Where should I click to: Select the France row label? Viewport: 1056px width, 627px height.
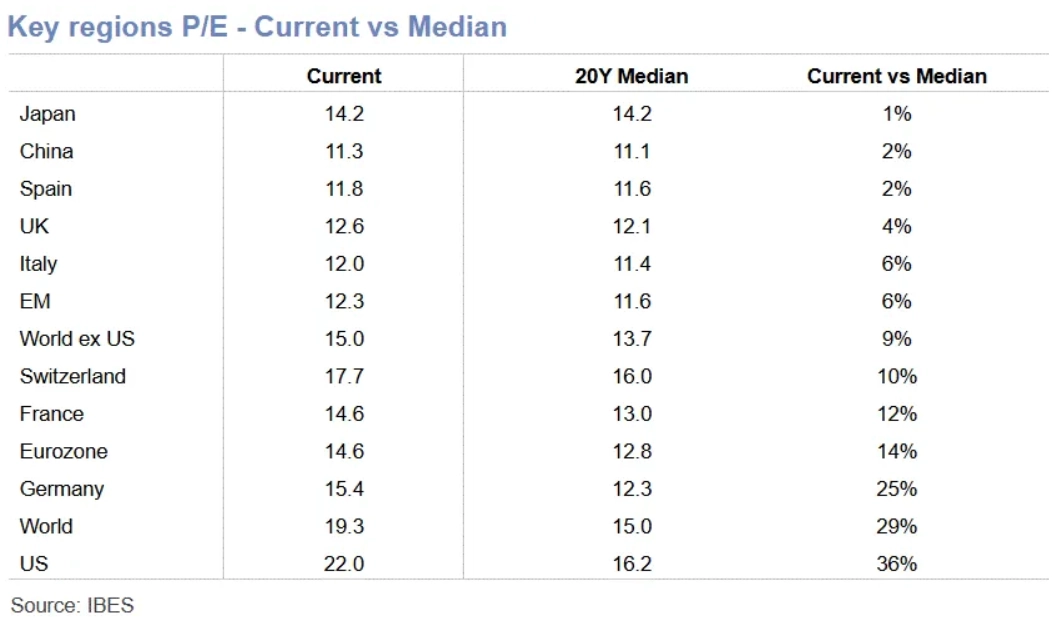[x=52, y=414]
